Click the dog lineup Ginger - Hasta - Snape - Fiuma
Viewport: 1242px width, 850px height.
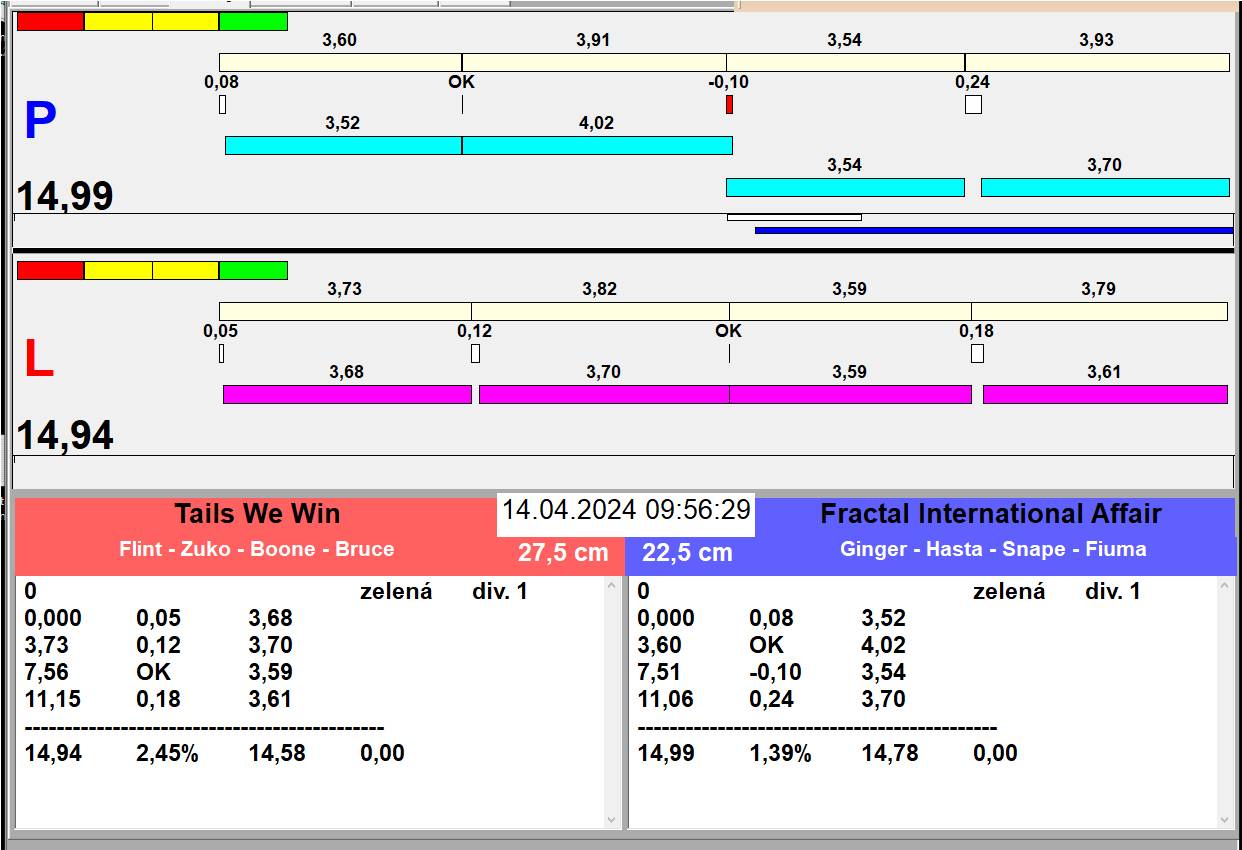tap(993, 549)
